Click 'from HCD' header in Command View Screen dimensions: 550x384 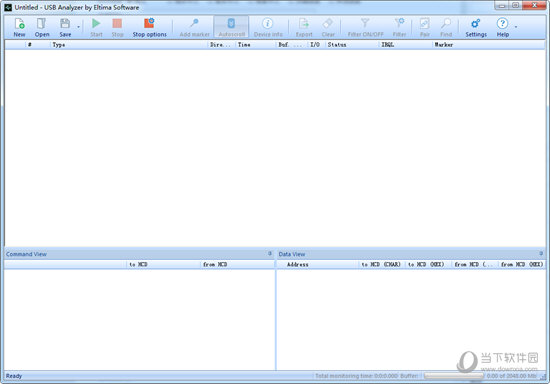click(x=237, y=264)
